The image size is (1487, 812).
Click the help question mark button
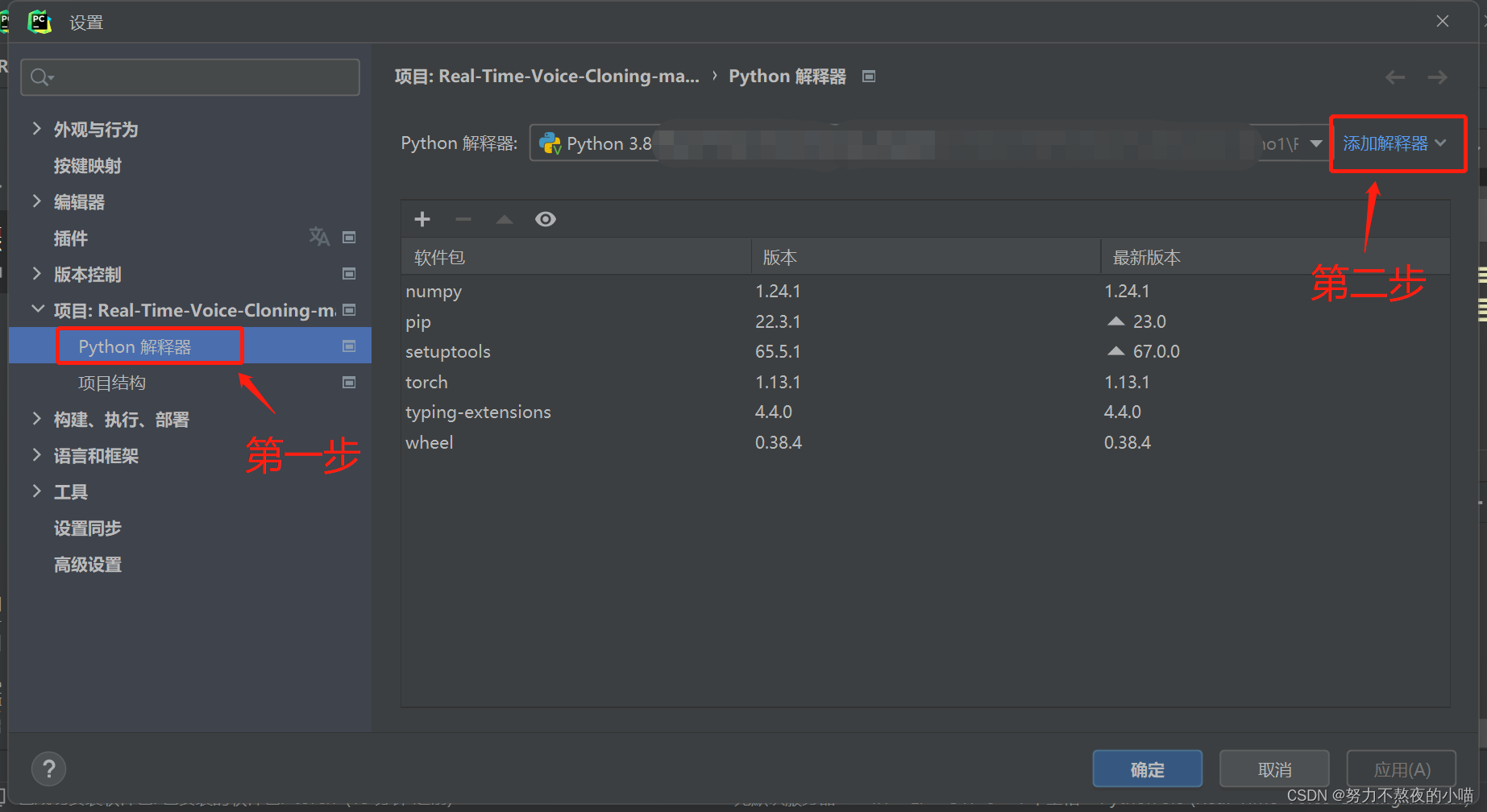pyautogui.click(x=48, y=768)
